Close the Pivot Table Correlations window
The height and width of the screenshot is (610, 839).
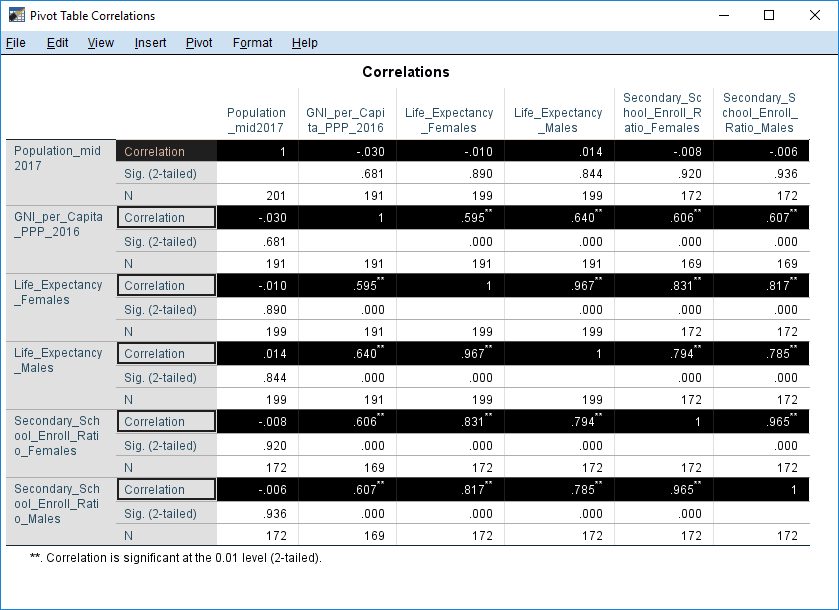[814, 16]
